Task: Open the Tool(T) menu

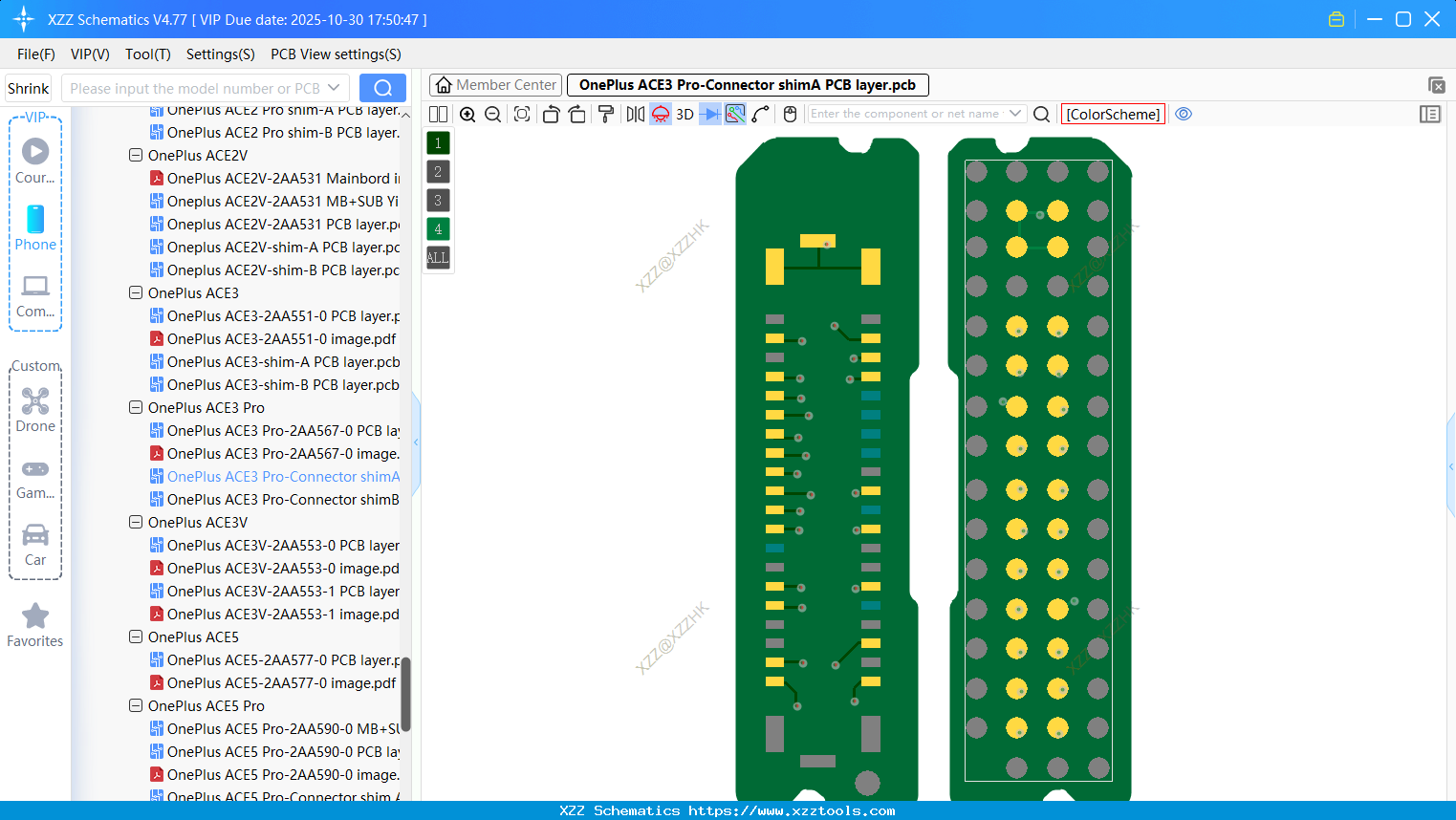Action: tap(148, 54)
